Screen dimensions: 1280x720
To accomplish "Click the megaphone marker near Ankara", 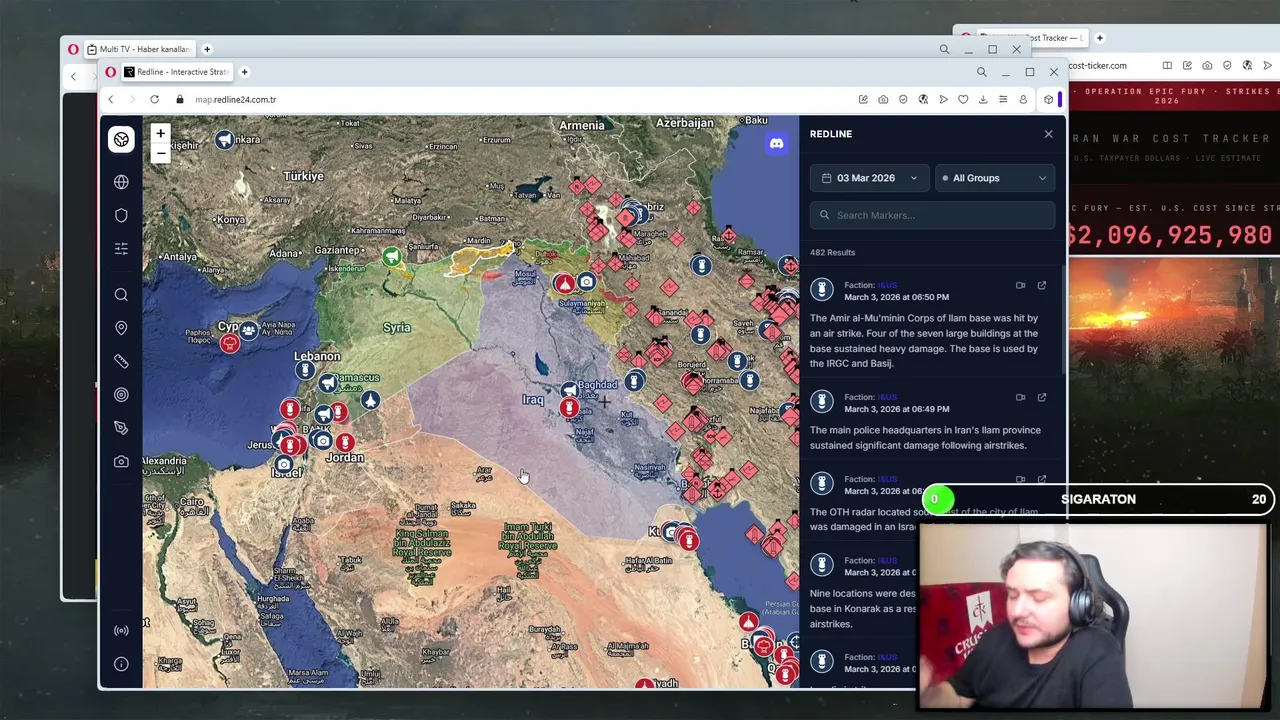I will (225, 140).
